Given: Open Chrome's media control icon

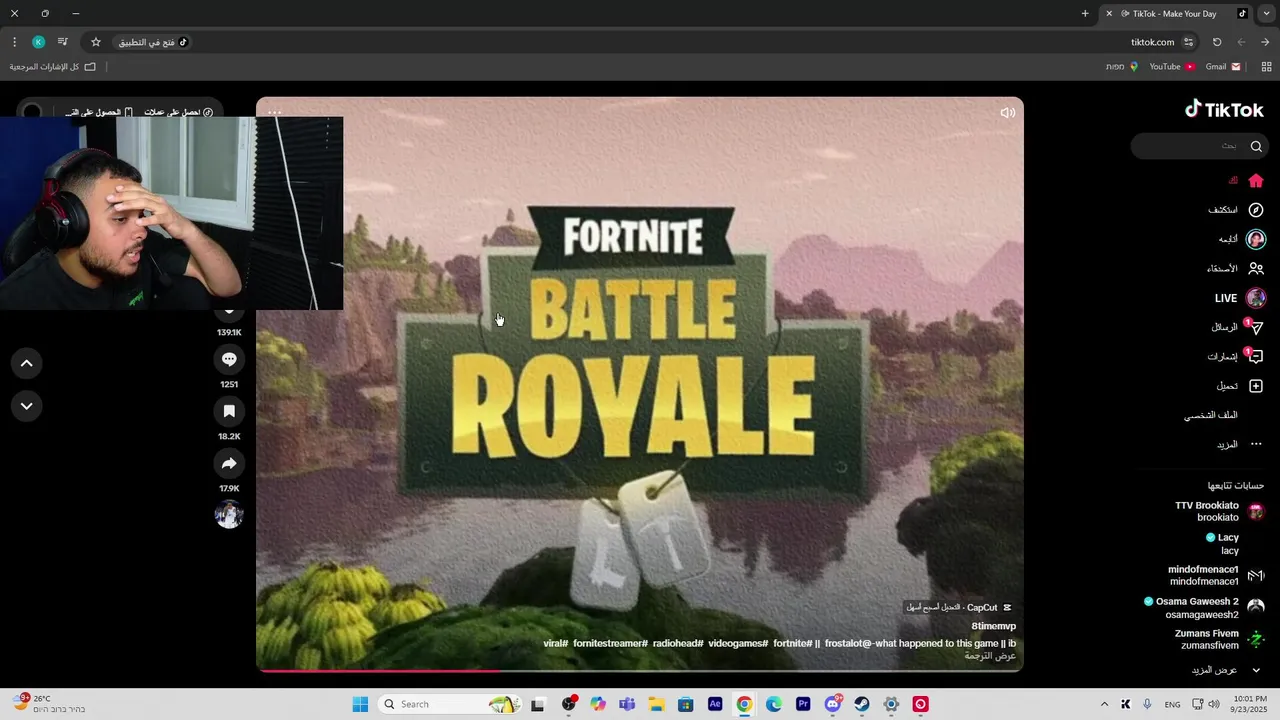Looking at the screenshot, I should coord(63,42).
